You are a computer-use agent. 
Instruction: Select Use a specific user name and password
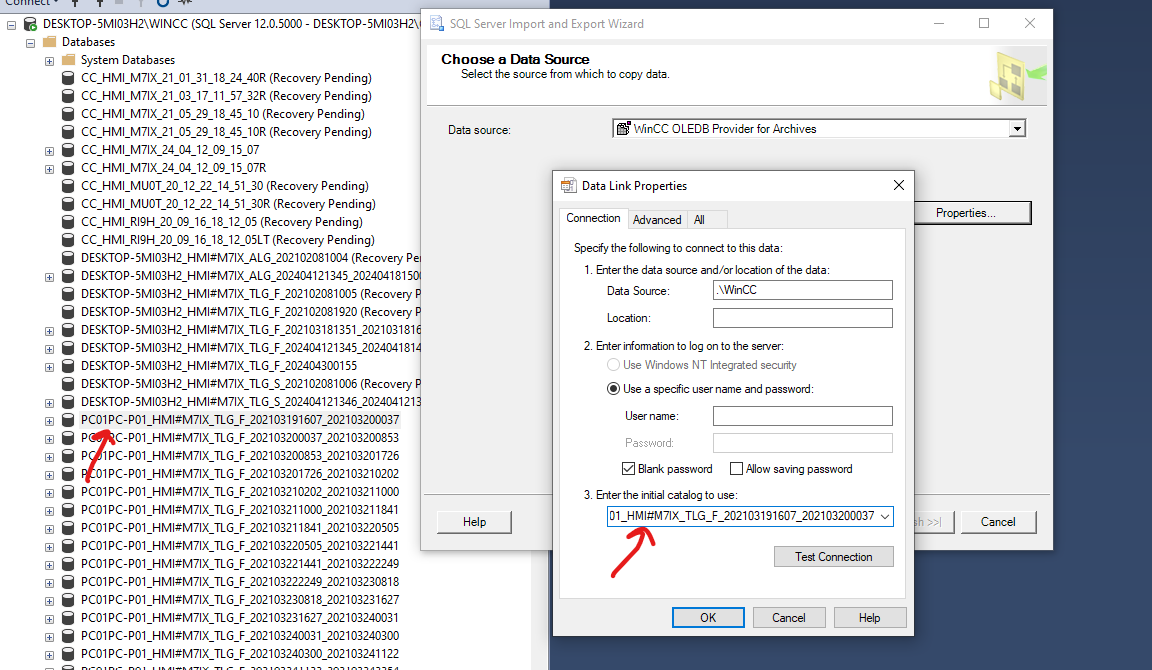click(613, 389)
